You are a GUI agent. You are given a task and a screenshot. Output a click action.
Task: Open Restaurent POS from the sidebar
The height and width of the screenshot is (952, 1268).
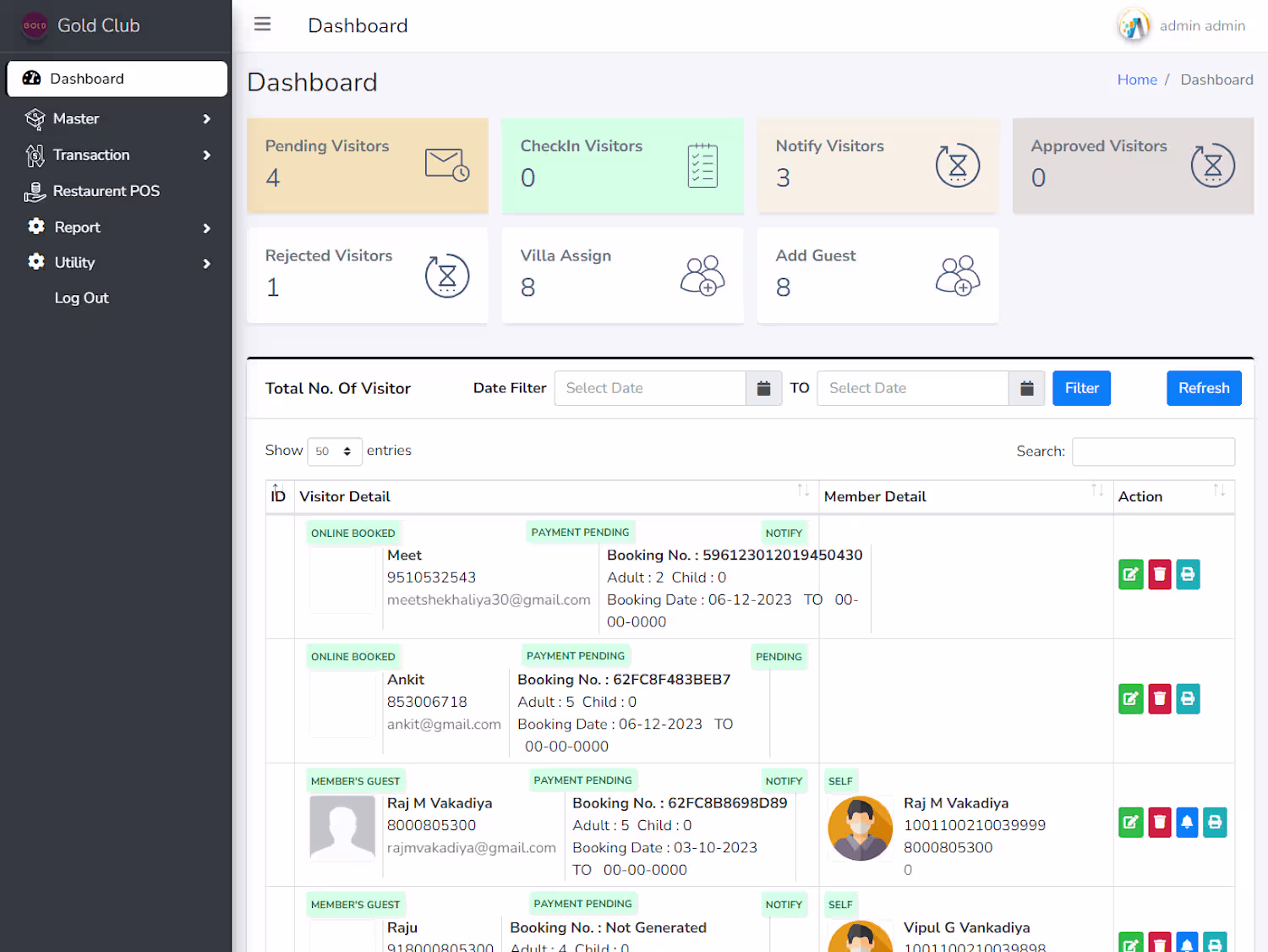(x=118, y=192)
